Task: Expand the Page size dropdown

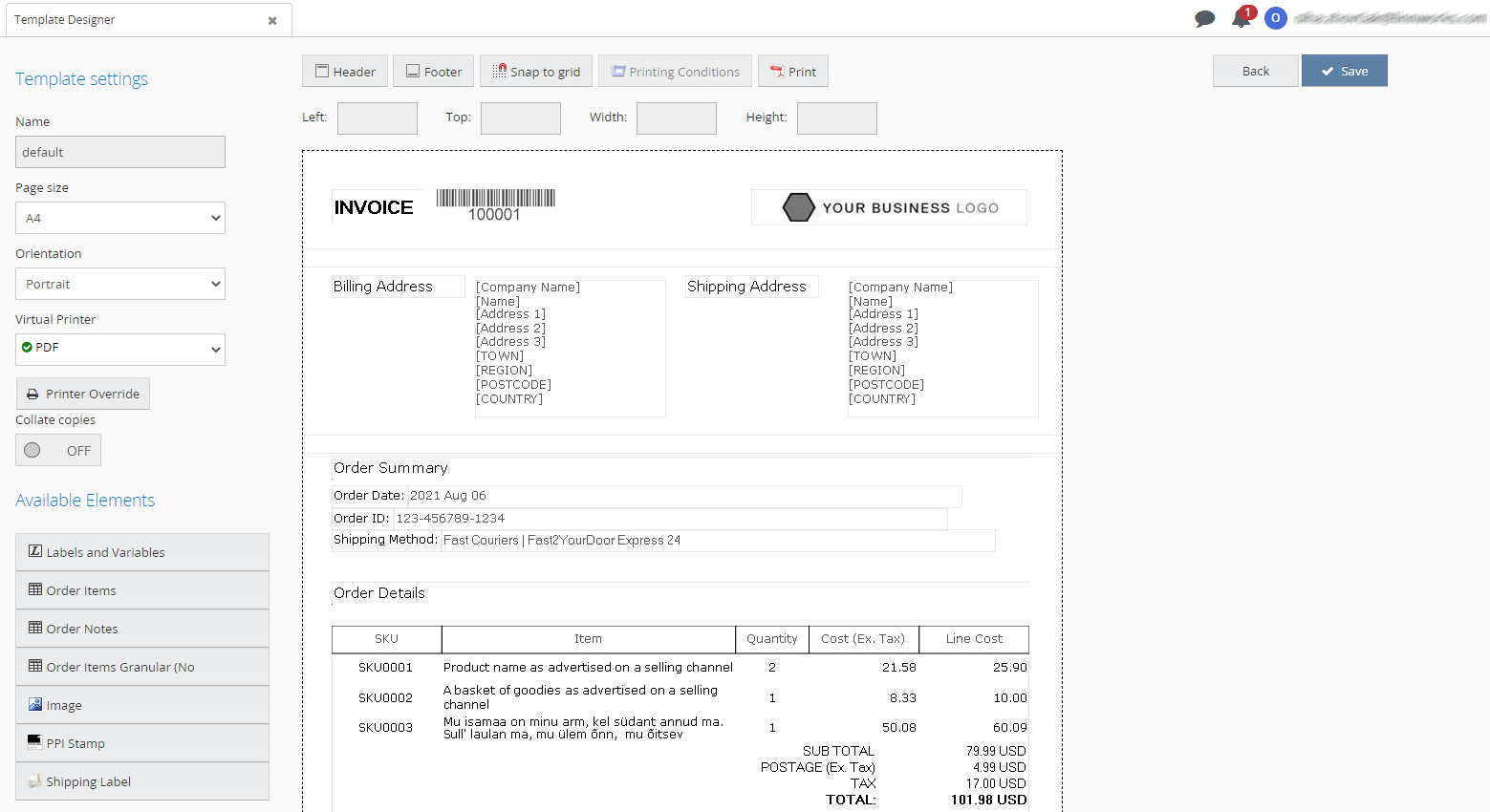Action: [x=120, y=218]
